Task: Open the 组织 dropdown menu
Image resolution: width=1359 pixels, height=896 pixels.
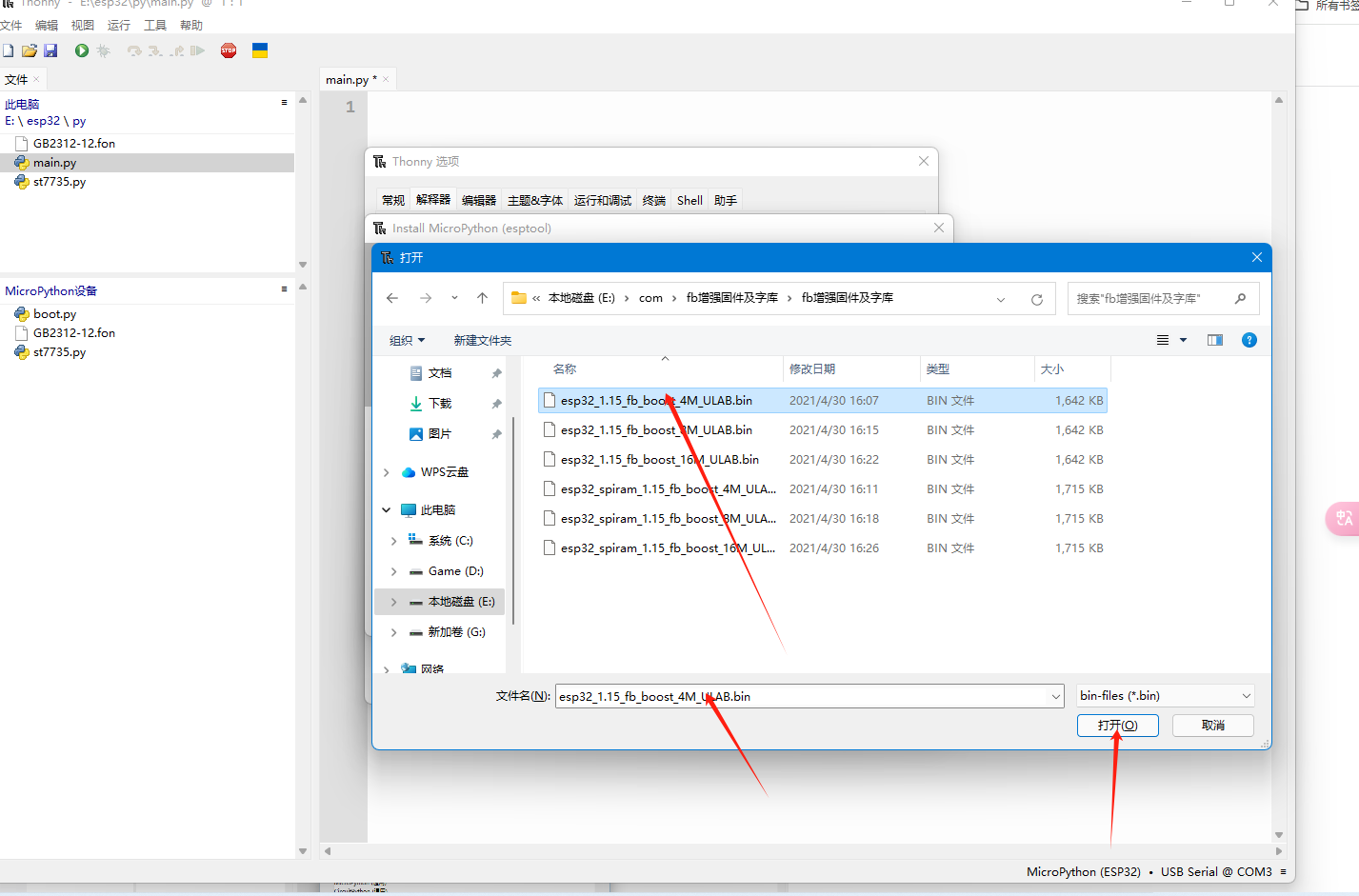Action: (x=407, y=340)
